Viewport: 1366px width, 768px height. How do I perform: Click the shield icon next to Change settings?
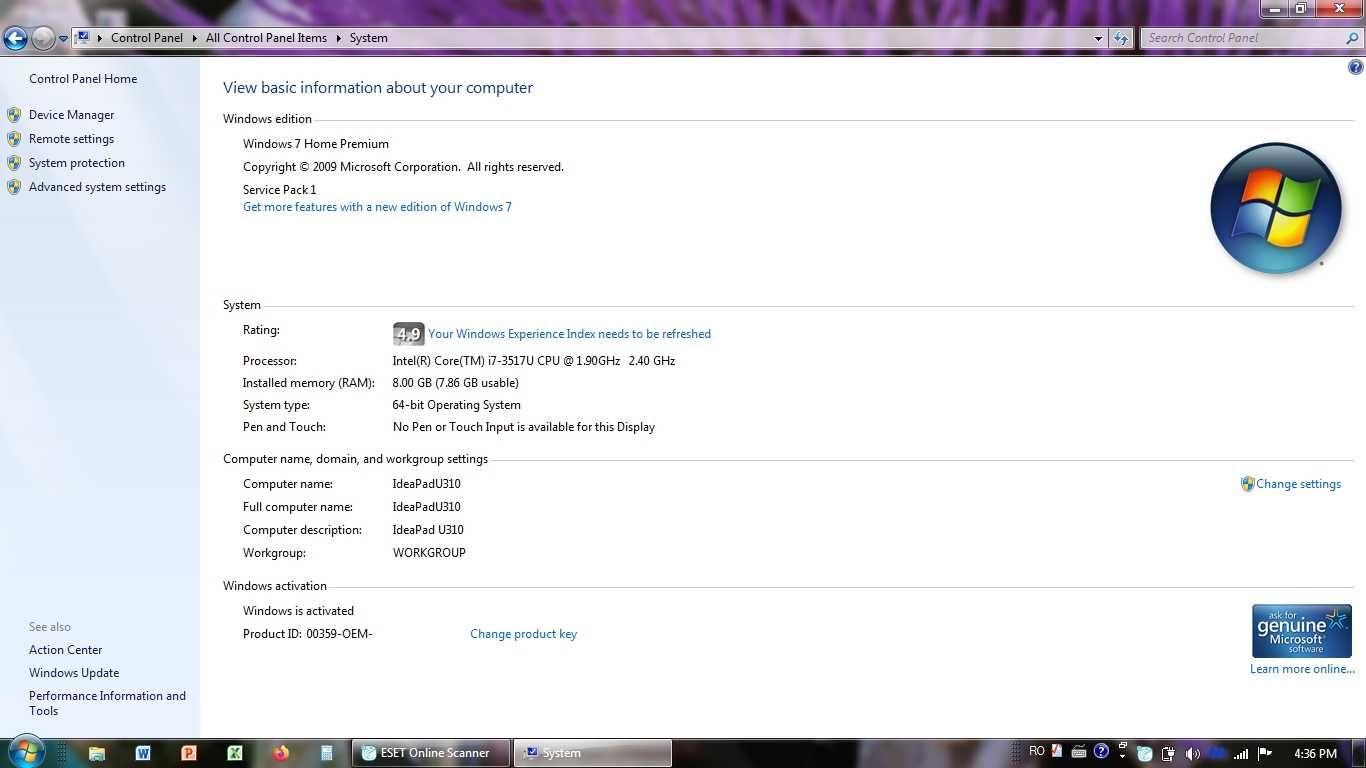click(x=1247, y=484)
